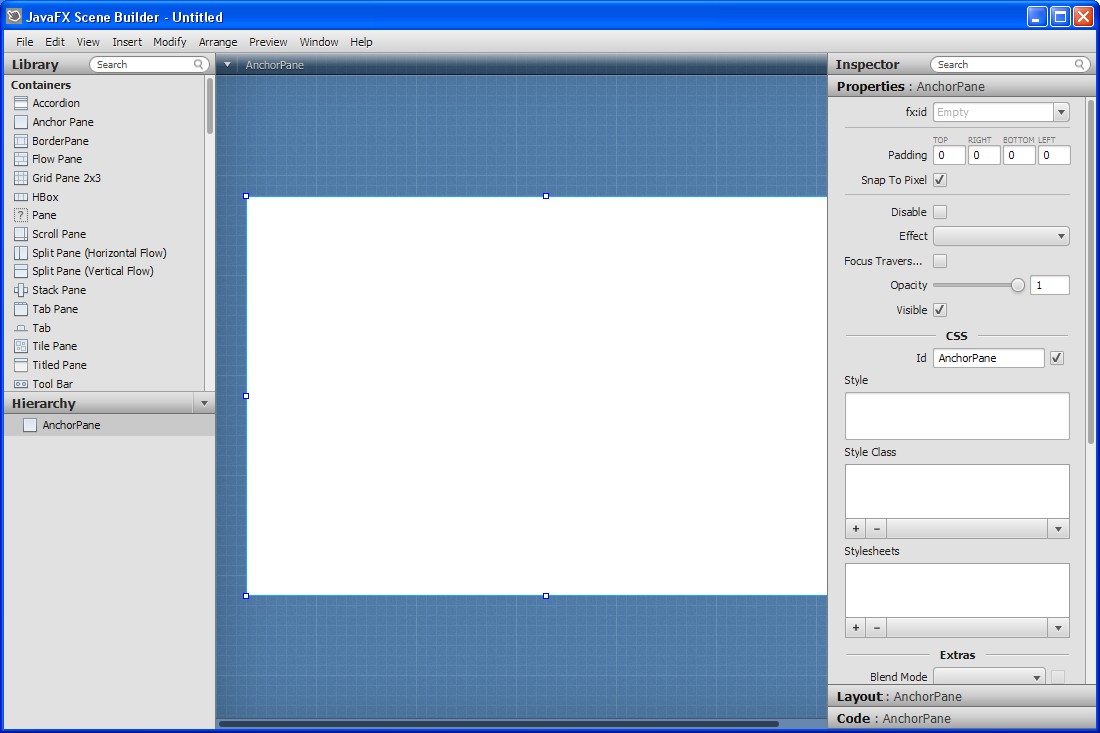Click the Opacity slider handle

(x=1018, y=285)
